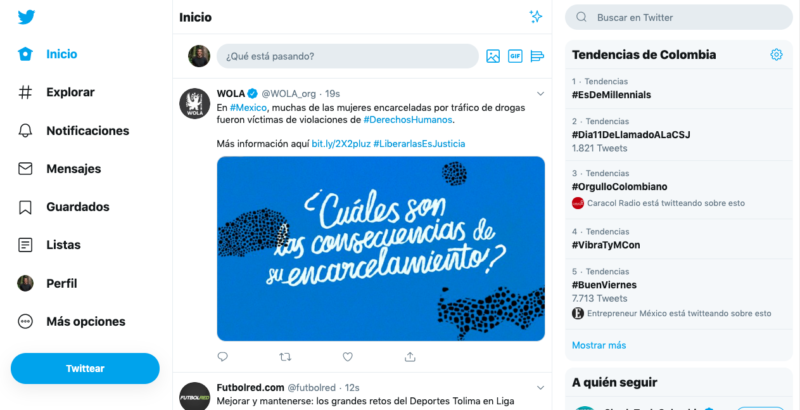Screen dimensions: 800x410
Task: Add an image with the photo icon
Action: click(493, 56)
